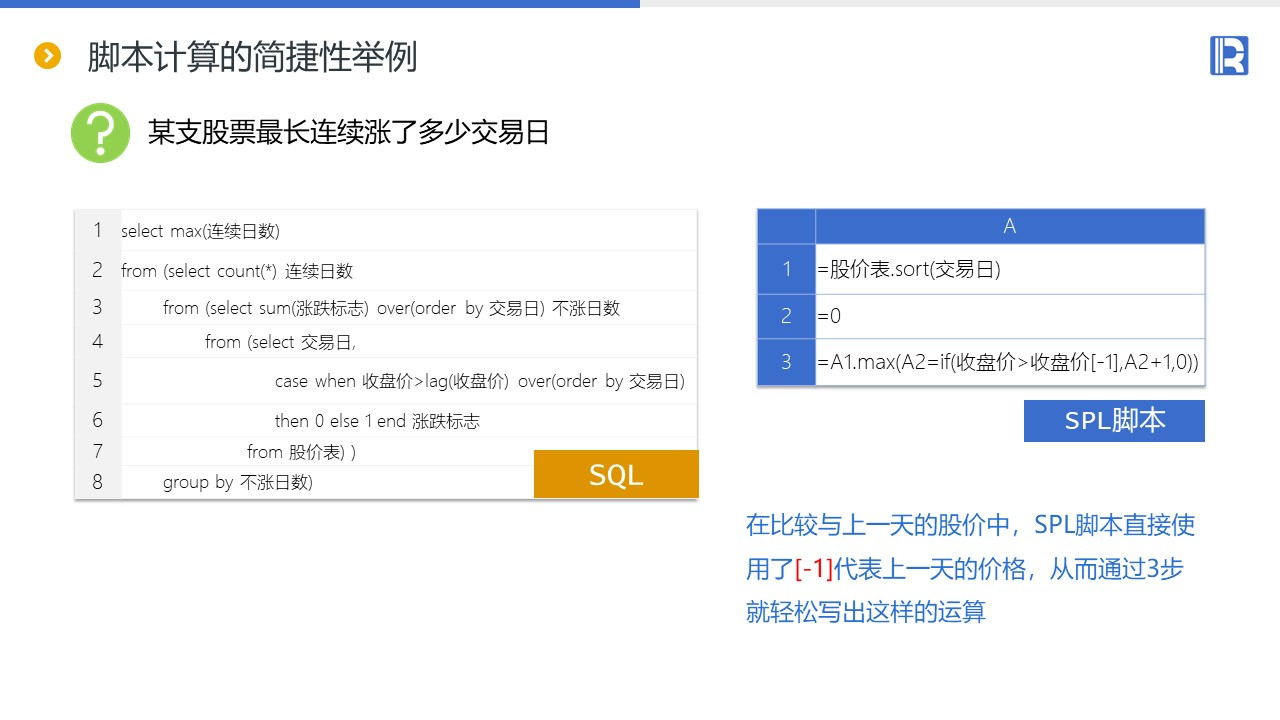Click row number 3 in SPL table
This screenshot has width=1280, height=720.
(x=787, y=362)
